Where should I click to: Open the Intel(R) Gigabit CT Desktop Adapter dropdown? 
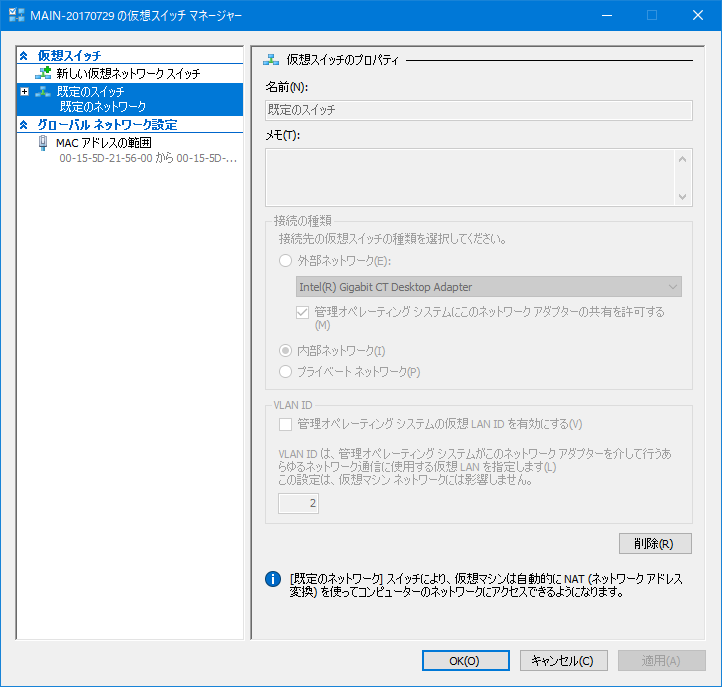click(x=489, y=287)
